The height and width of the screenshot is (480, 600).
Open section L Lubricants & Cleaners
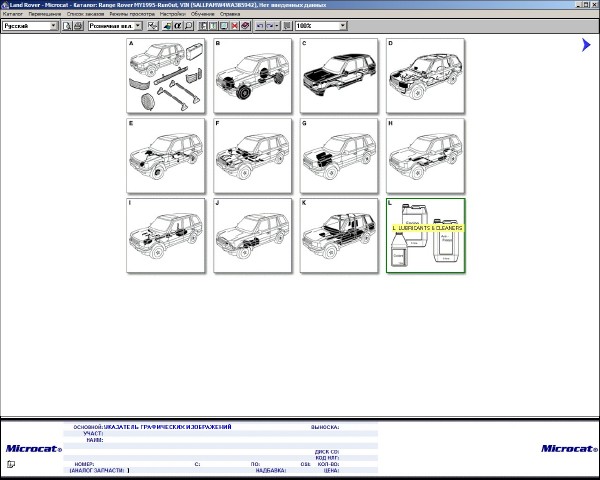point(425,235)
